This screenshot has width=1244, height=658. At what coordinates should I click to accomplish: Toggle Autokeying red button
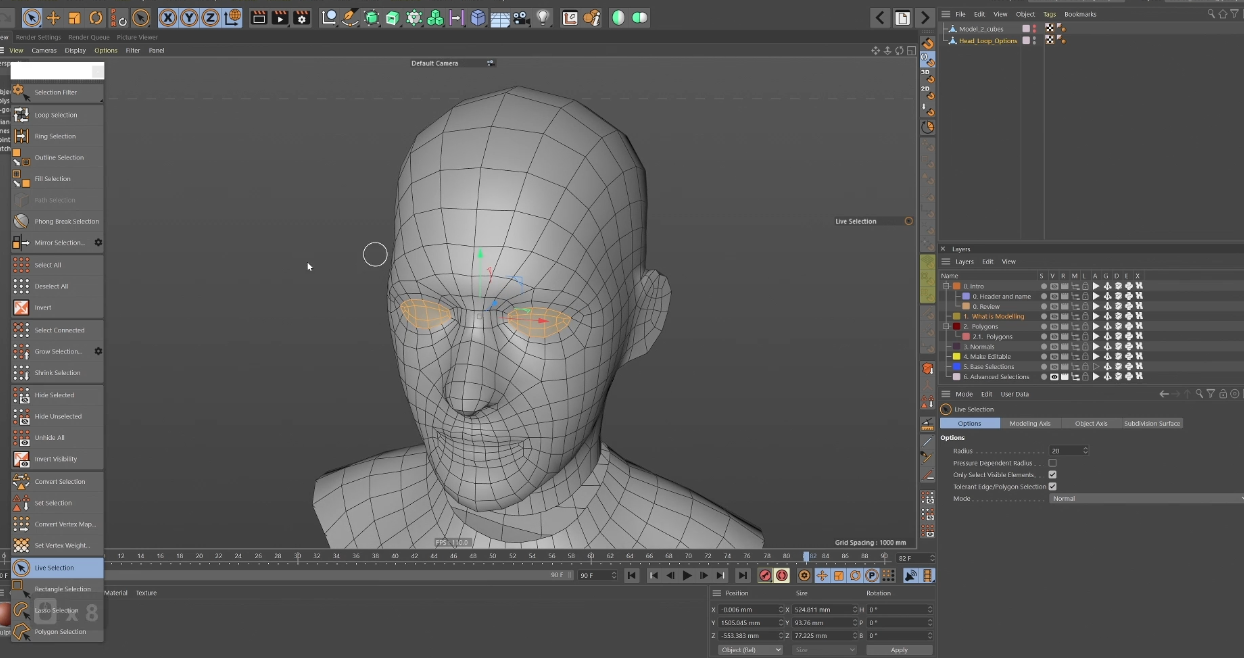tap(782, 576)
